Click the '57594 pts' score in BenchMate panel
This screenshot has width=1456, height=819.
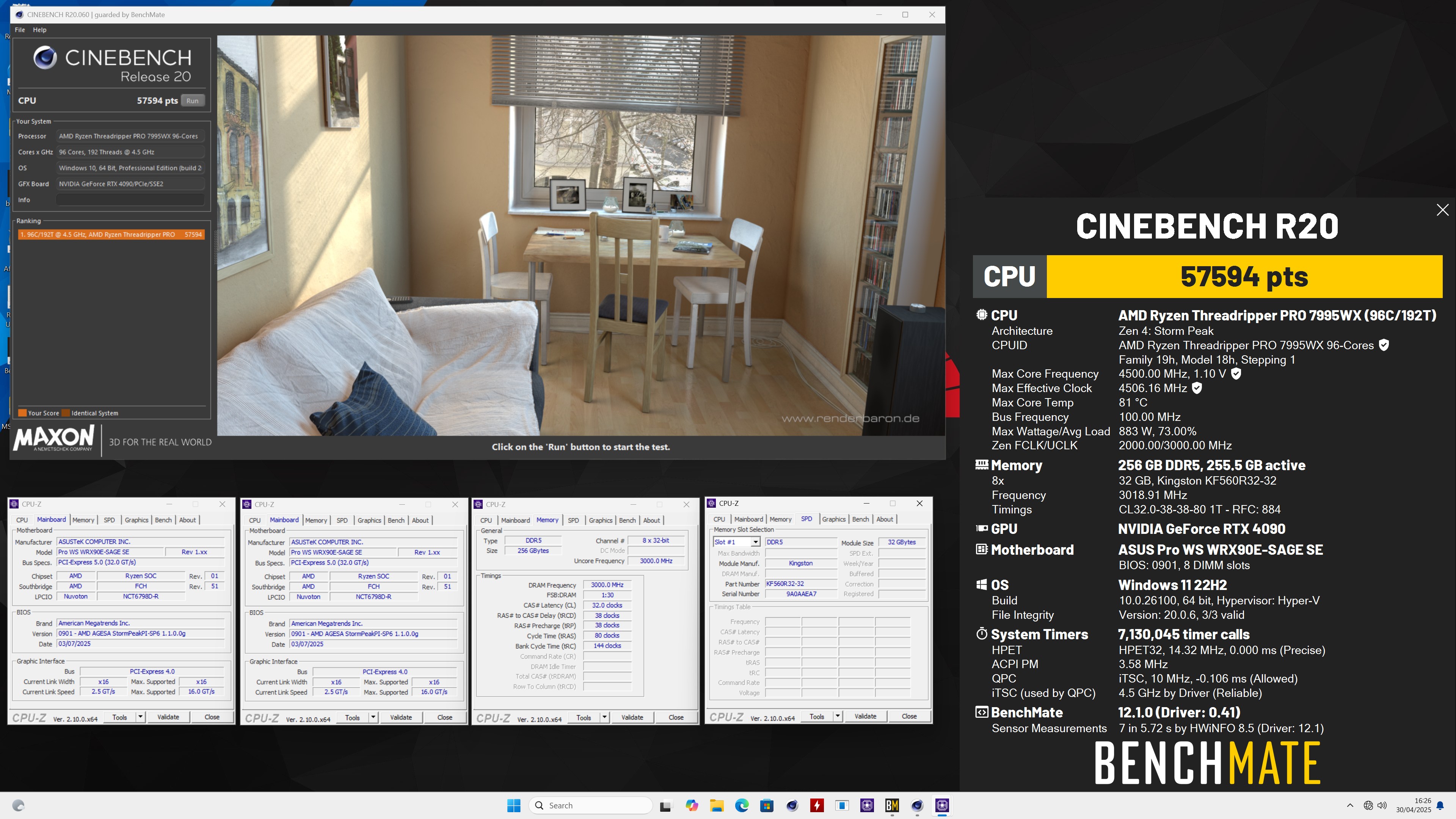1244,276
